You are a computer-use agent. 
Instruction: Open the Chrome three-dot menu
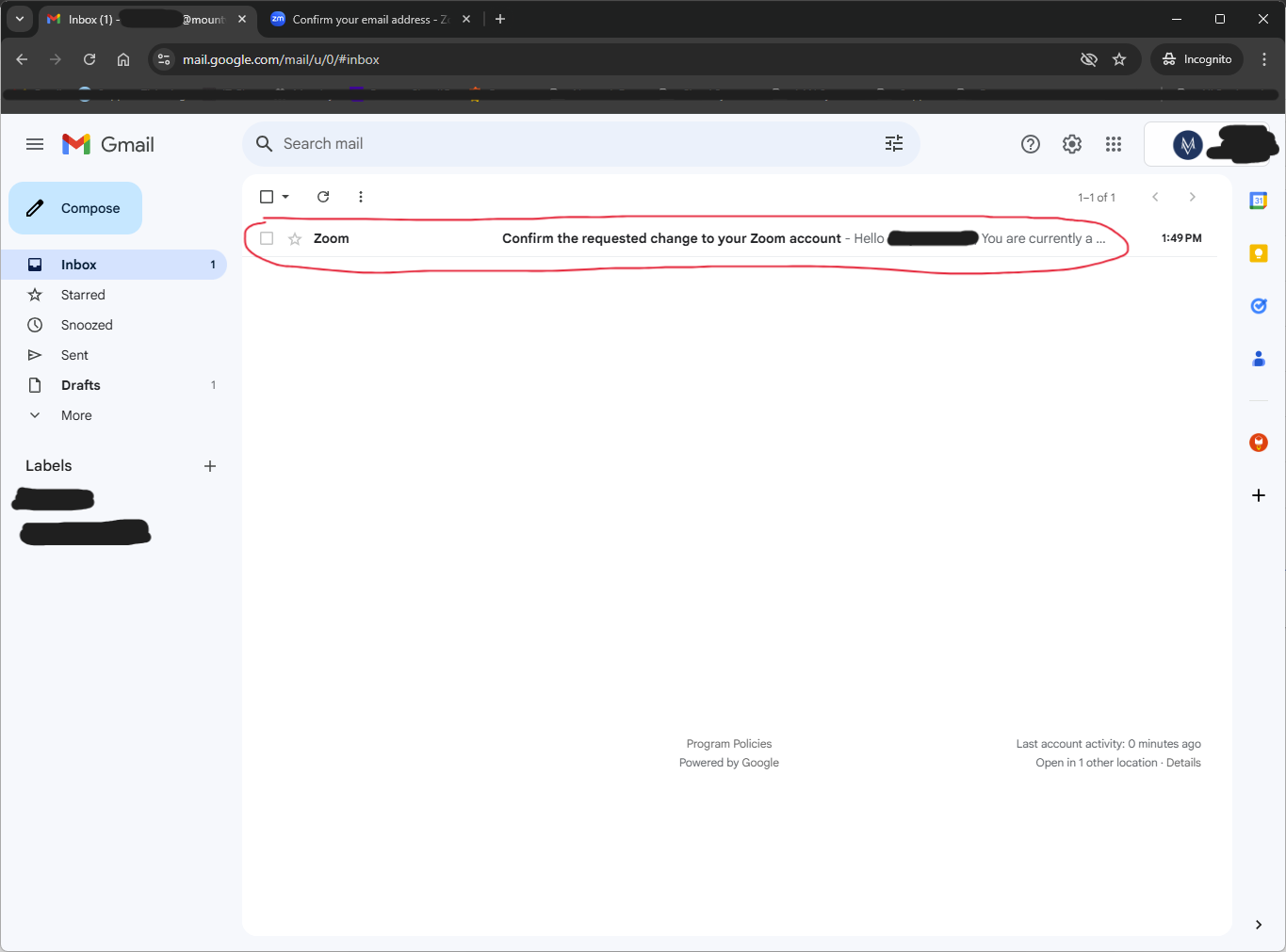coord(1264,59)
